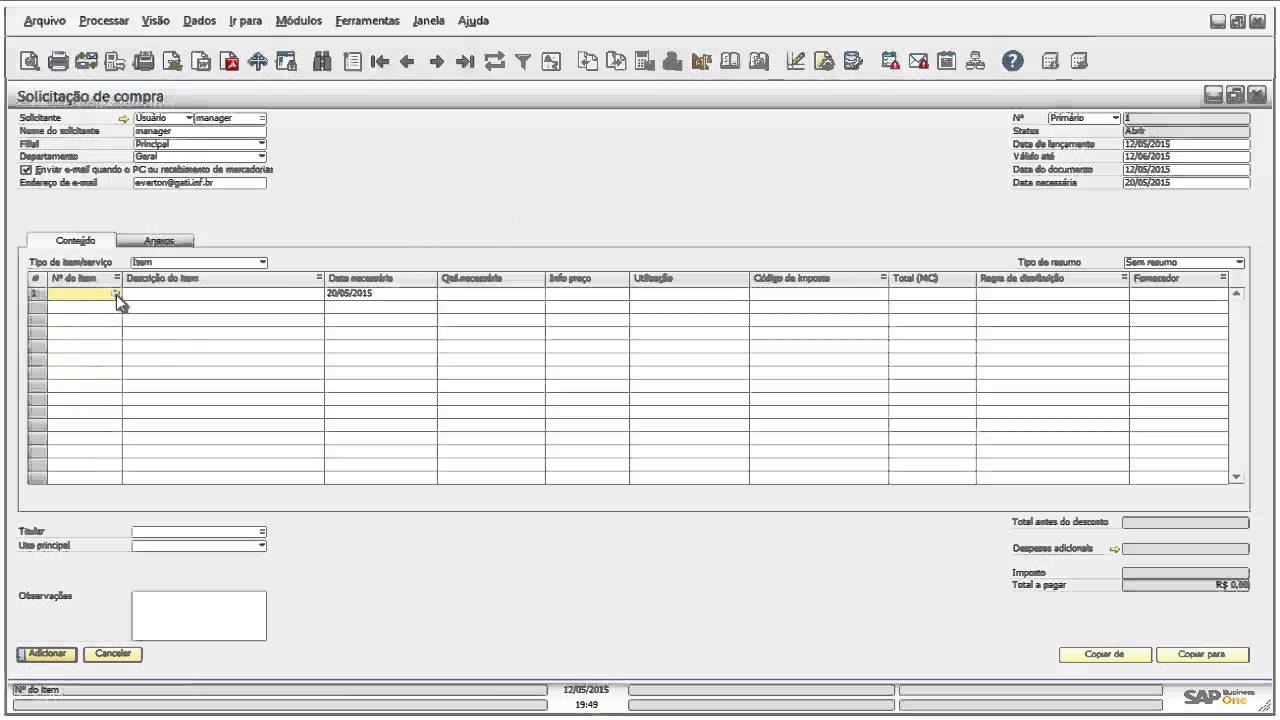Click the Fax toolbar icon
The image size is (1280, 720).
pyautogui.click(x=144, y=61)
